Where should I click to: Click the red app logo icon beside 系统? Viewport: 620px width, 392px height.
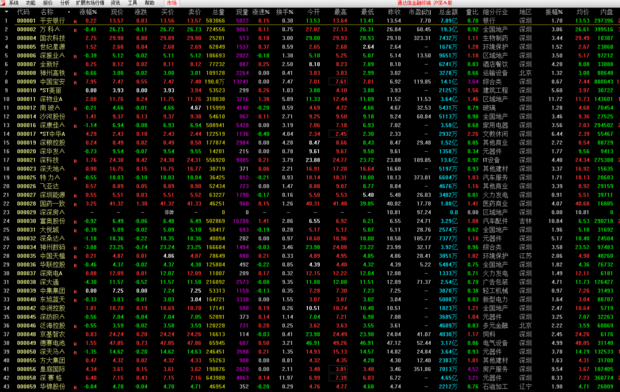point(3,3)
